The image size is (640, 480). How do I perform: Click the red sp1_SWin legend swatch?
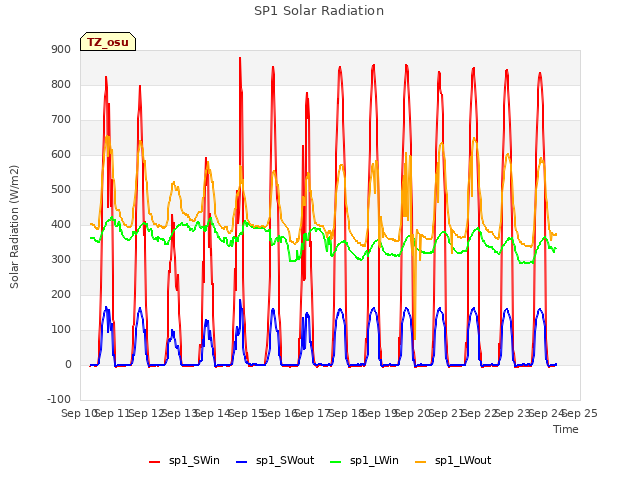coord(155,461)
